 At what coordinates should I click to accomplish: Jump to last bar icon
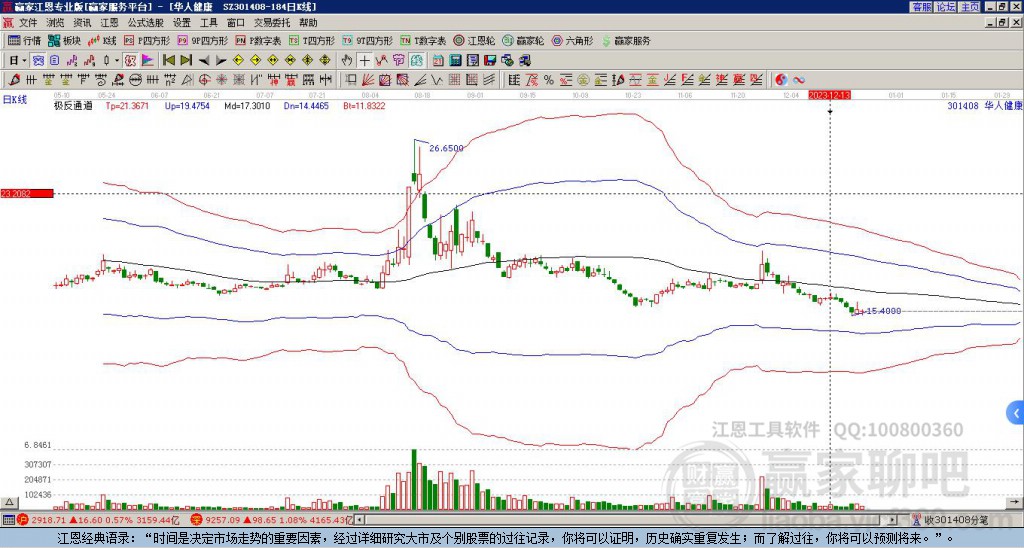pos(186,60)
